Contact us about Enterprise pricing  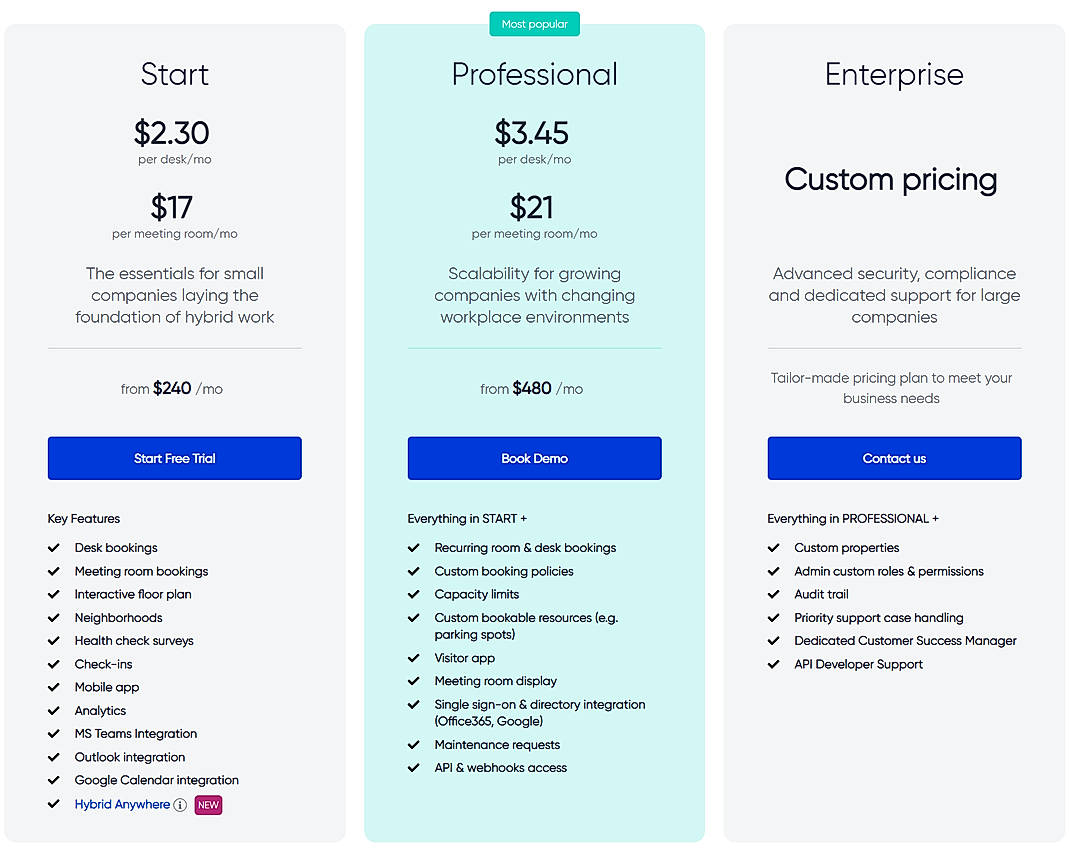coord(894,458)
